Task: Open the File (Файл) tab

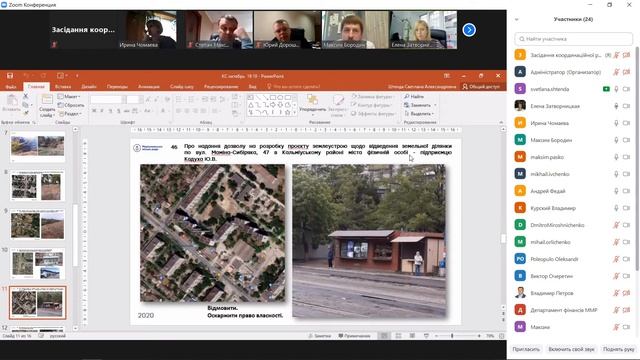Action: (11, 87)
